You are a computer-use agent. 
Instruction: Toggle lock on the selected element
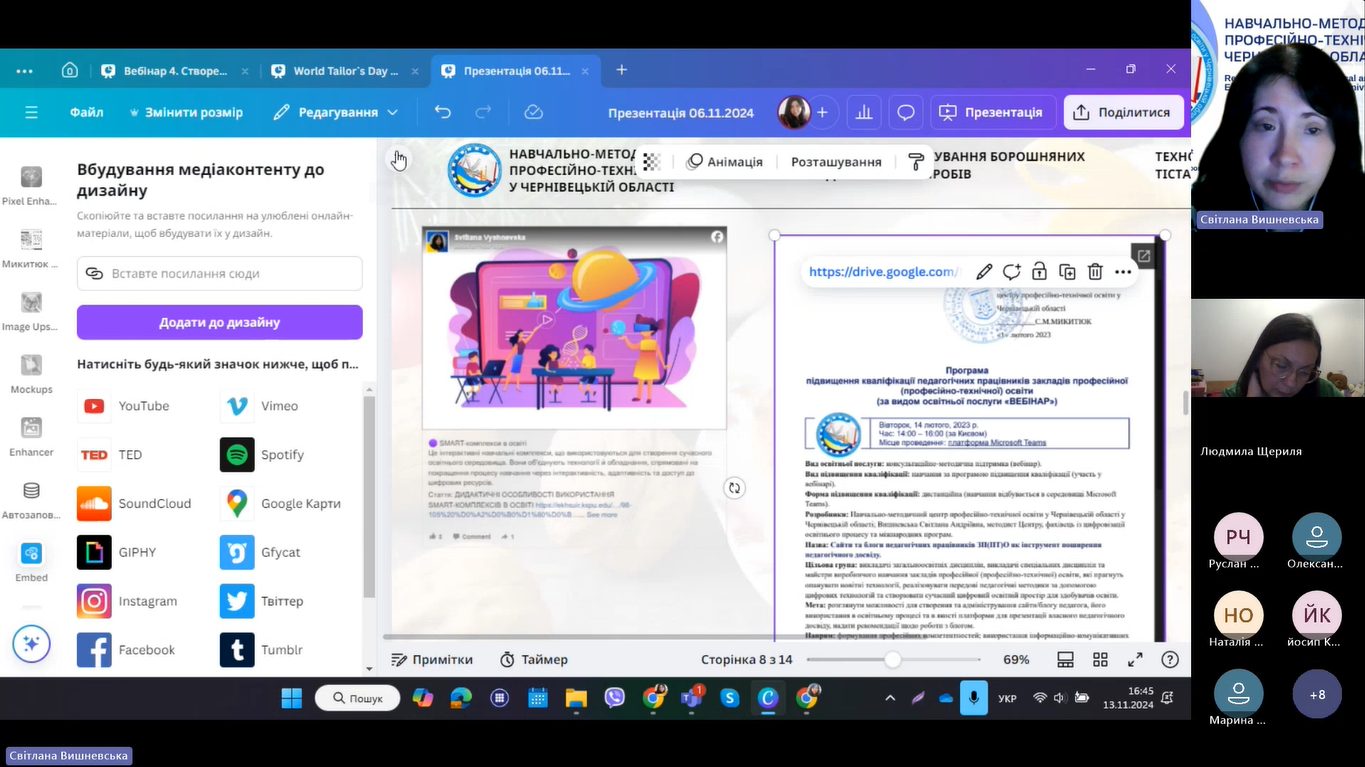[1039, 272]
